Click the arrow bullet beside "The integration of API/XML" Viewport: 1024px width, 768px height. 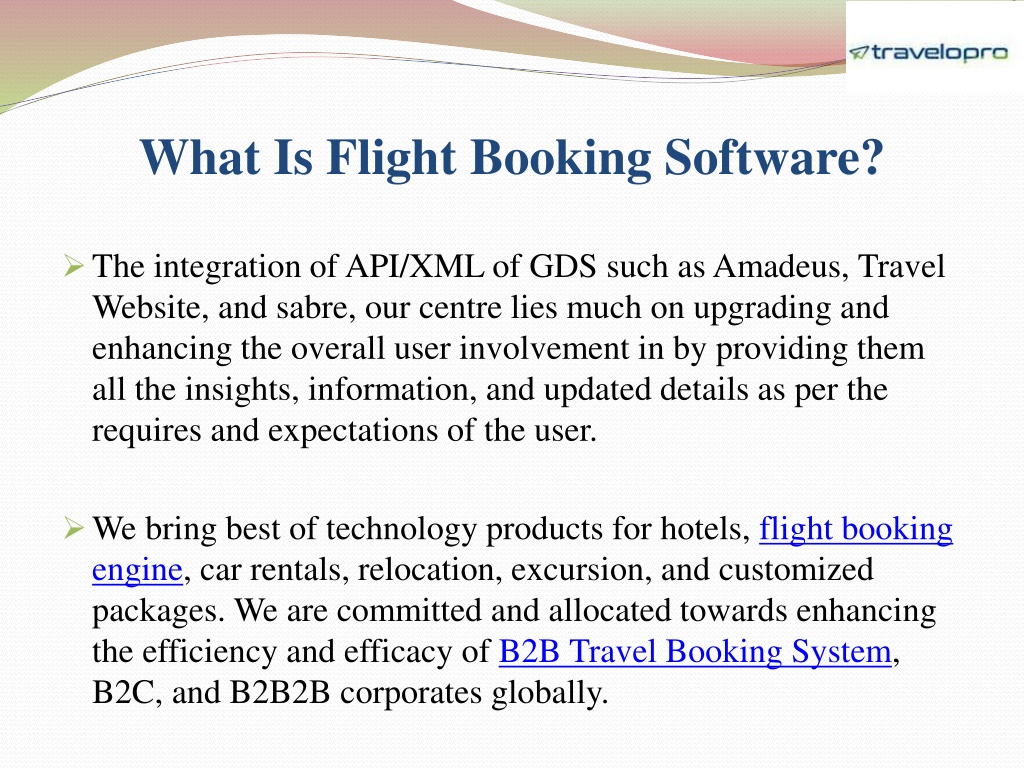coord(74,266)
